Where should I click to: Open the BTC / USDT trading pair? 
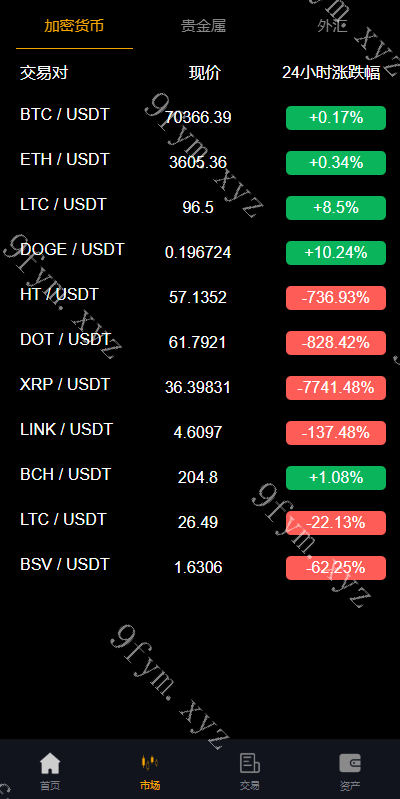(x=200, y=118)
